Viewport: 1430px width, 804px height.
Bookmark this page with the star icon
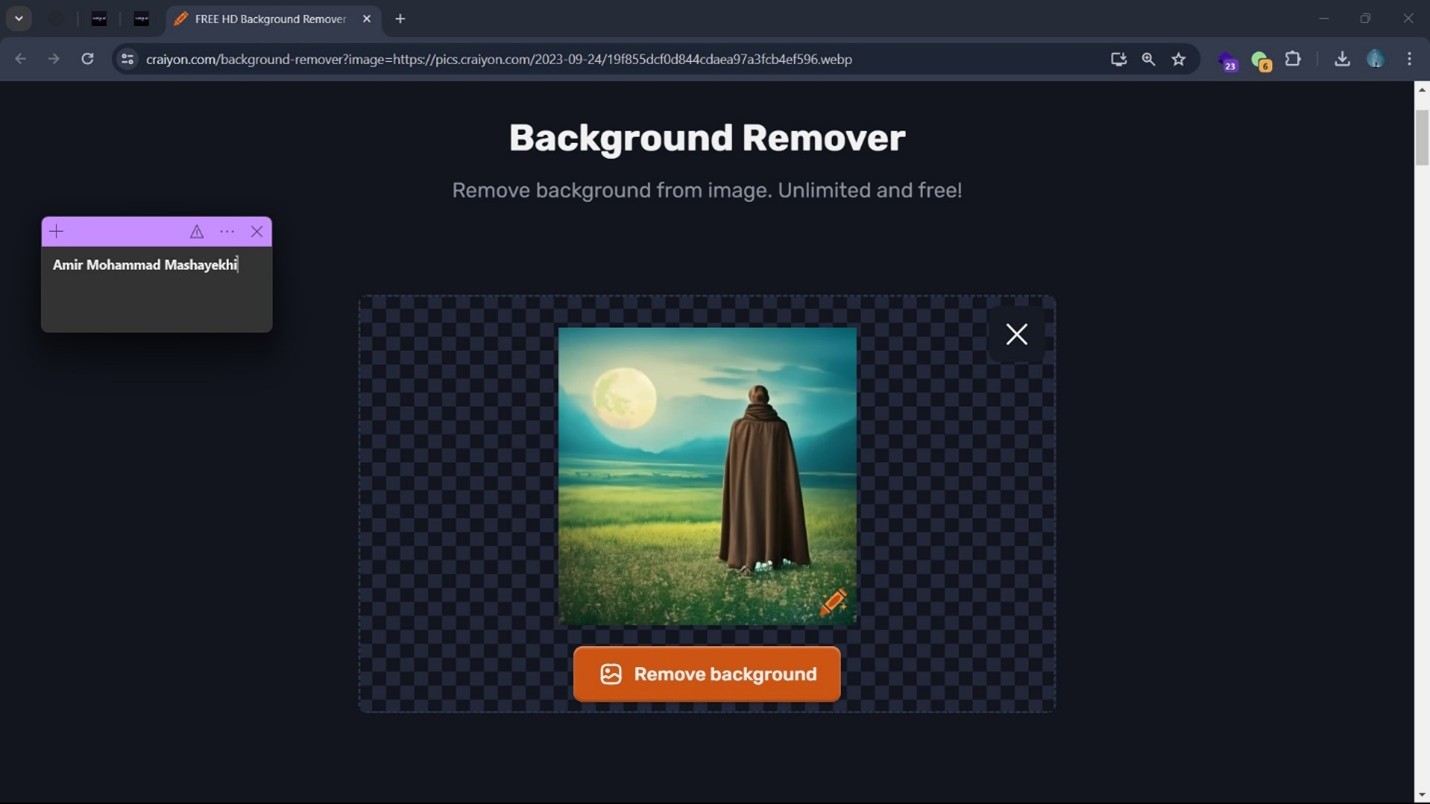pos(1178,59)
